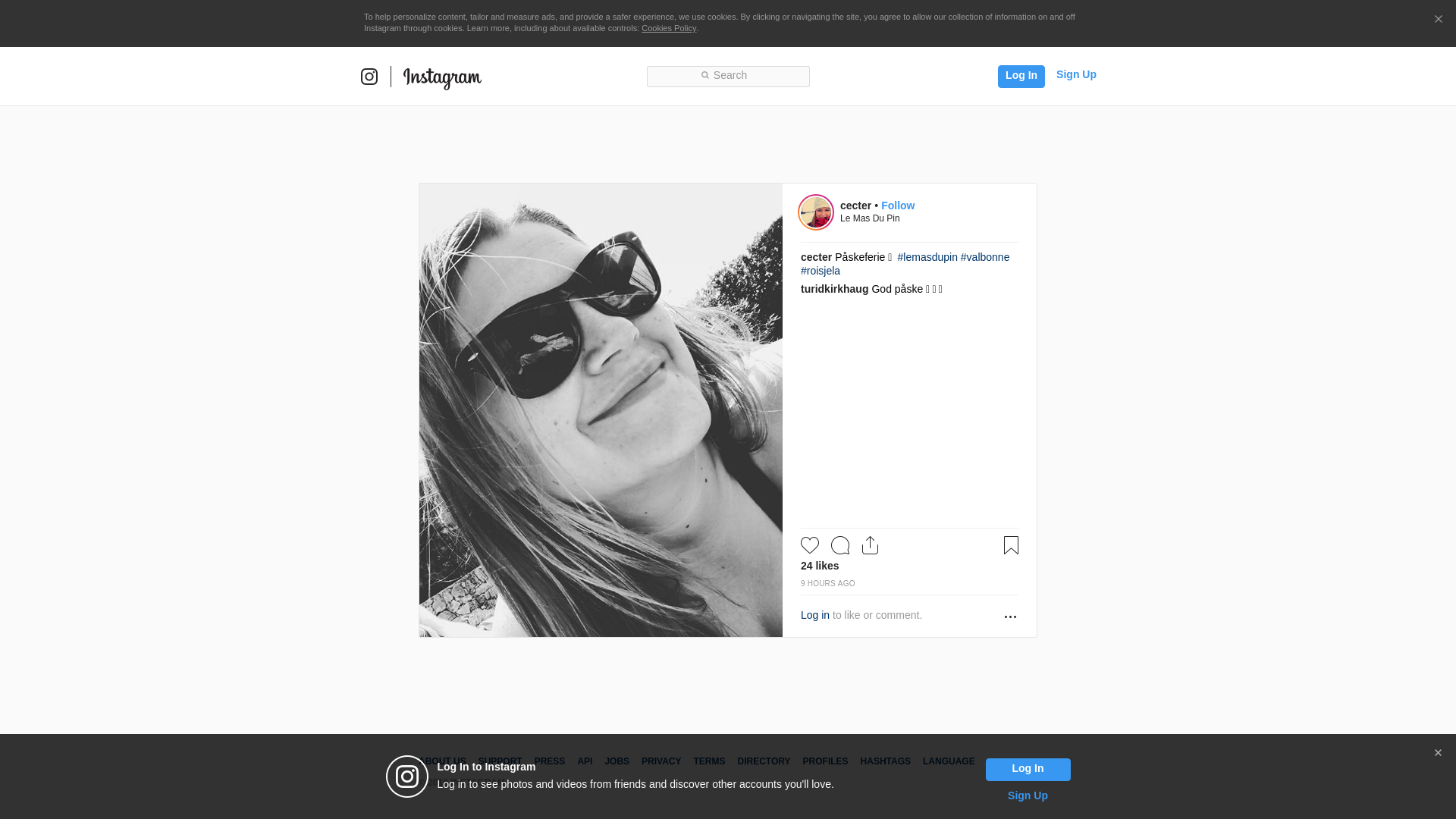This screenshot has width=1456, height=819.
Task: Open cecter's profile avatar
Action: [x=816, y=212]
